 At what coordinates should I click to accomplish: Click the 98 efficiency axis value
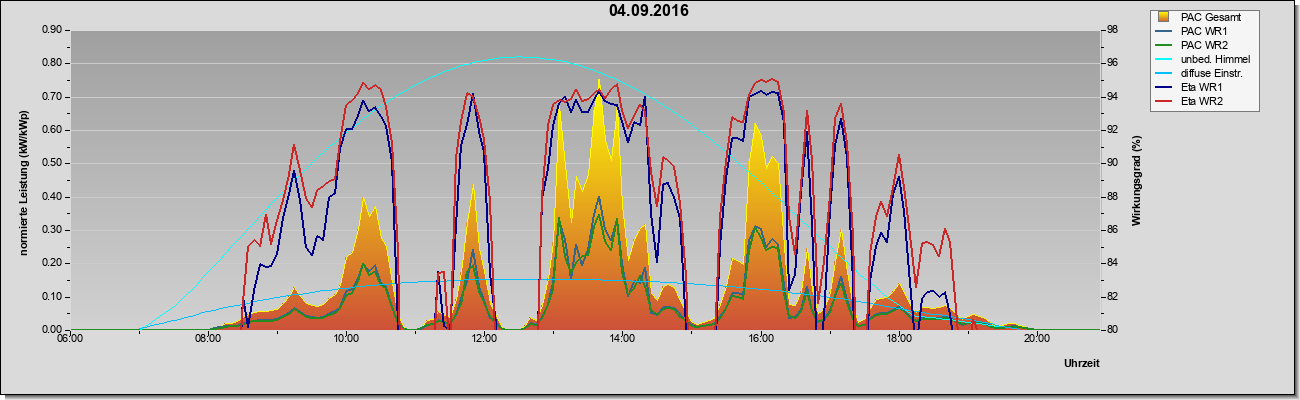[1112, 30]
